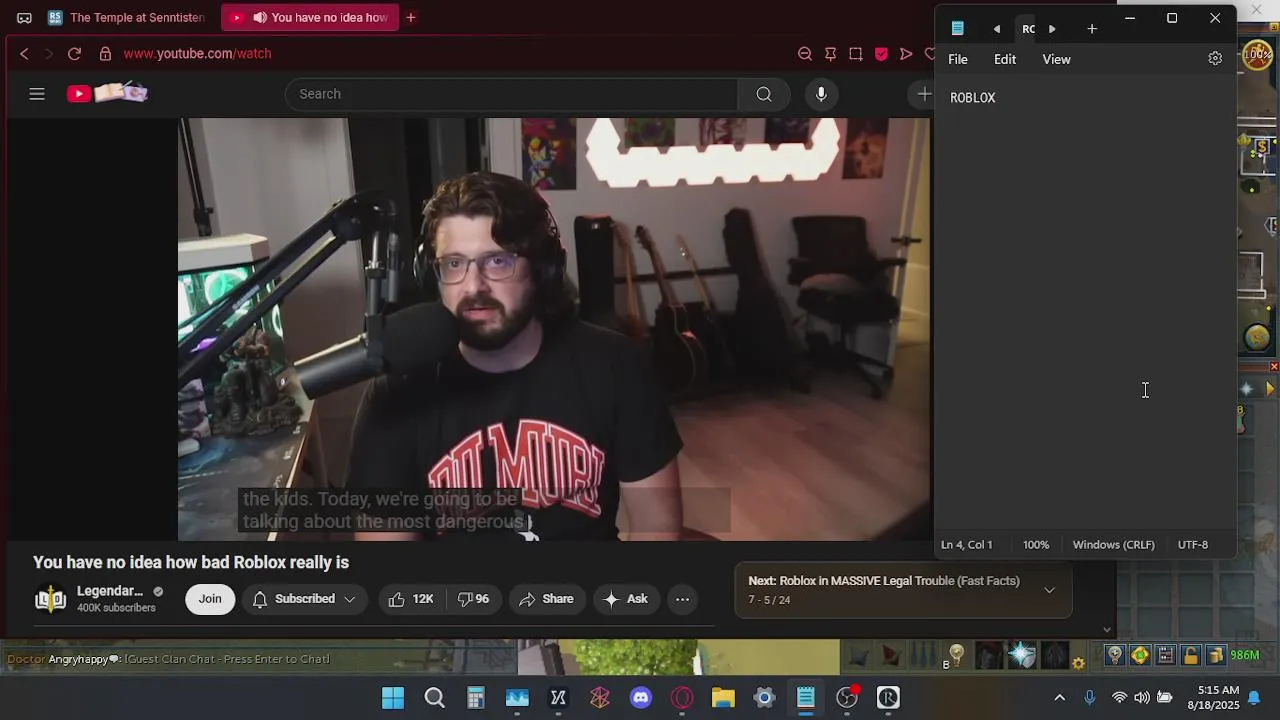The width and height of the screenshot is (1280, 720).
Task: Open the ad blocker shield icon
Action: click(881, 54)
